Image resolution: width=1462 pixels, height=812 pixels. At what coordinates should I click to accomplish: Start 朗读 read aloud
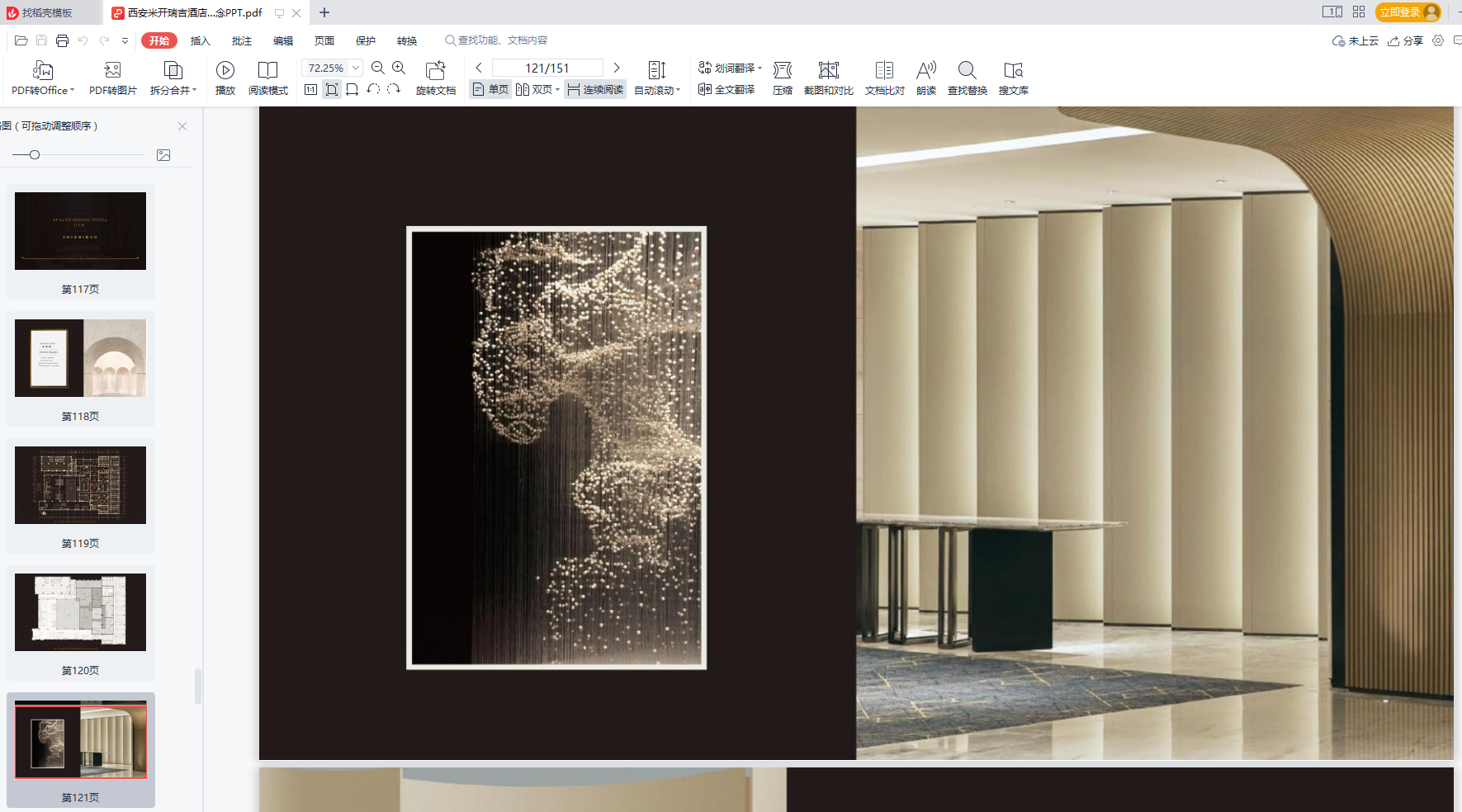(x=926, y=78)
